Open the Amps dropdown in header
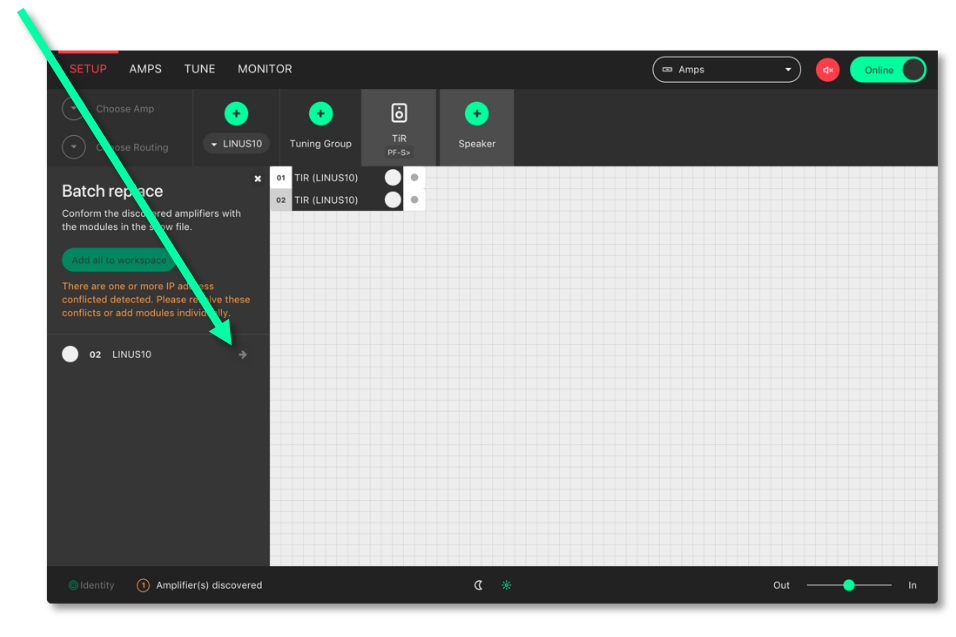 click(x=726, y=70)
